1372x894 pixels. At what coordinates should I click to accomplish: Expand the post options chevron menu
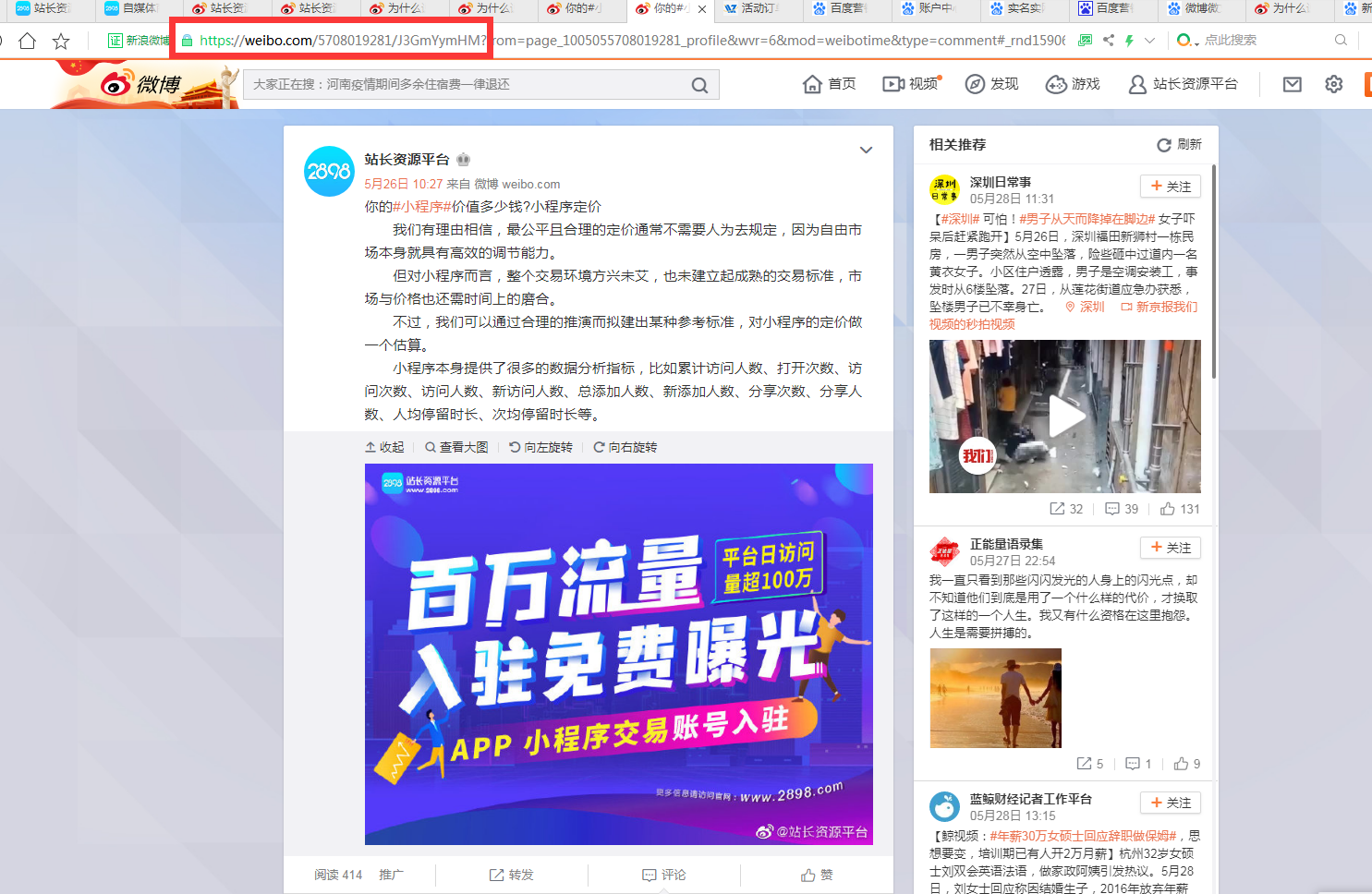click(x=866, y=151)
